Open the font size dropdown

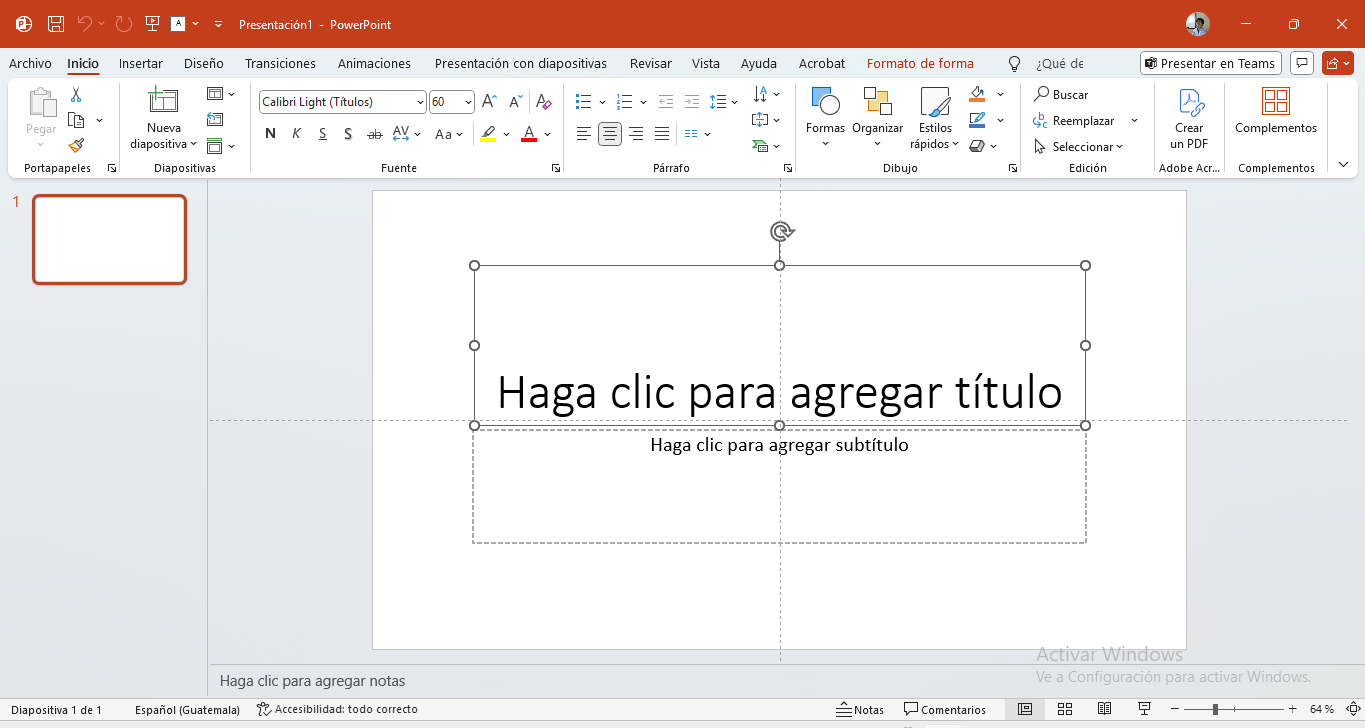coord(468,102)
